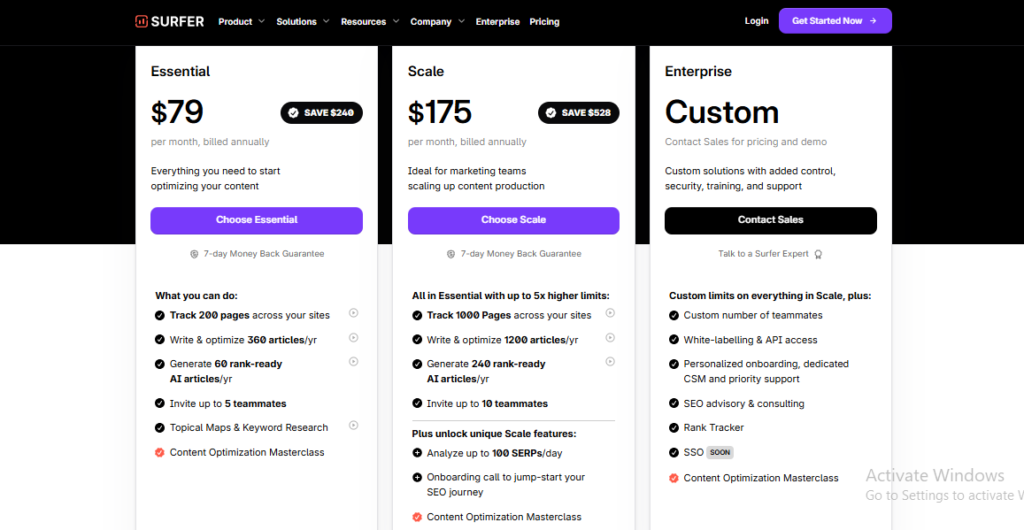This screenshot has height=530, width=1024.
Task: Click the checkmark beside White-labelling & API access
Action: [674, 340]
